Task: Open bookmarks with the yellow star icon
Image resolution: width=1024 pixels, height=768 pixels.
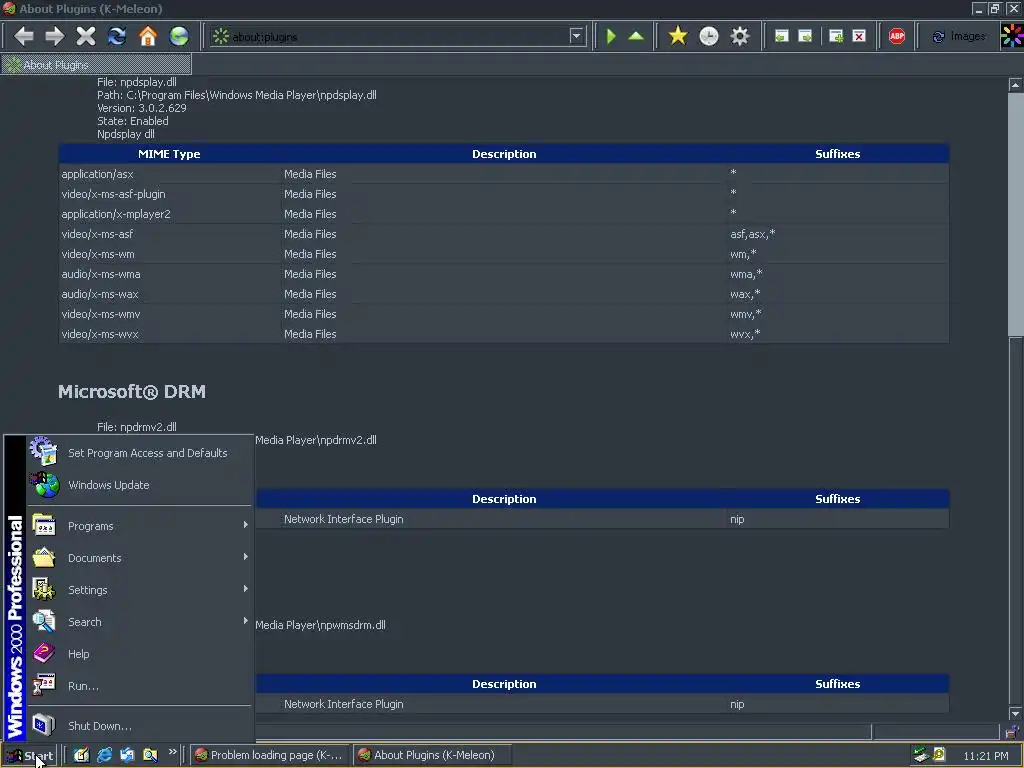Action: coord(678,36)
